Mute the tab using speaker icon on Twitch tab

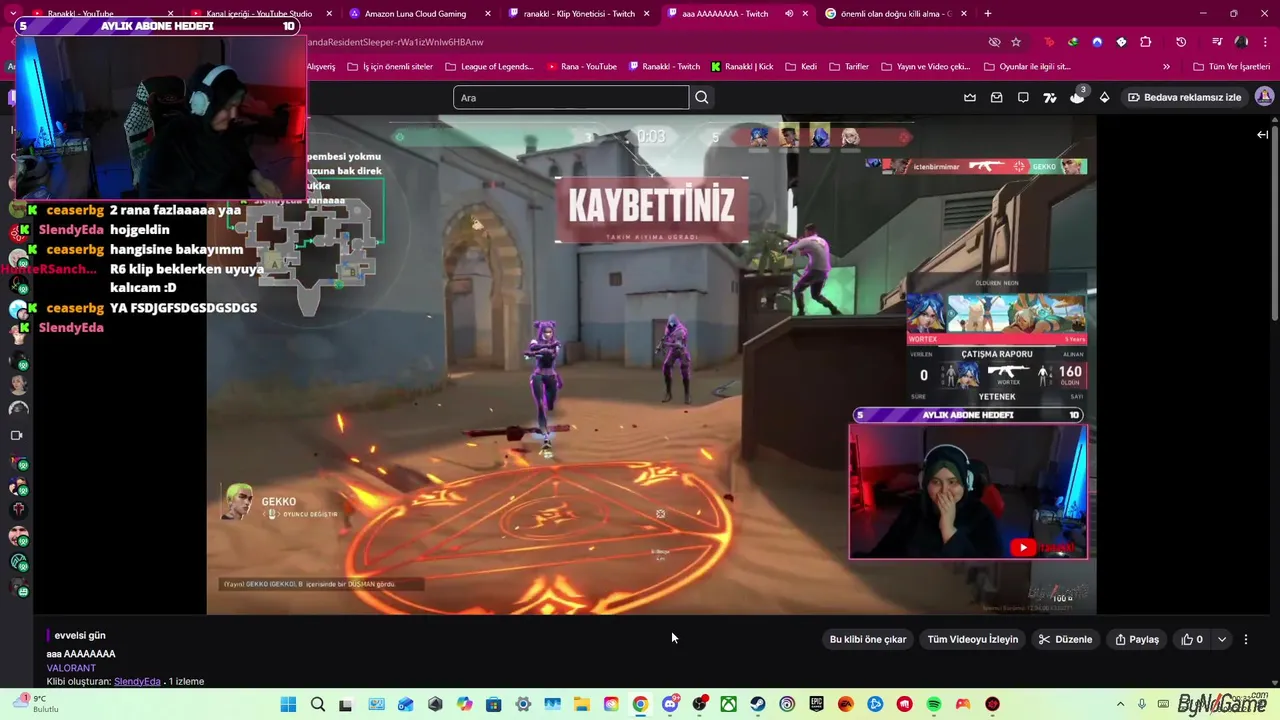(x=789, y=14)
